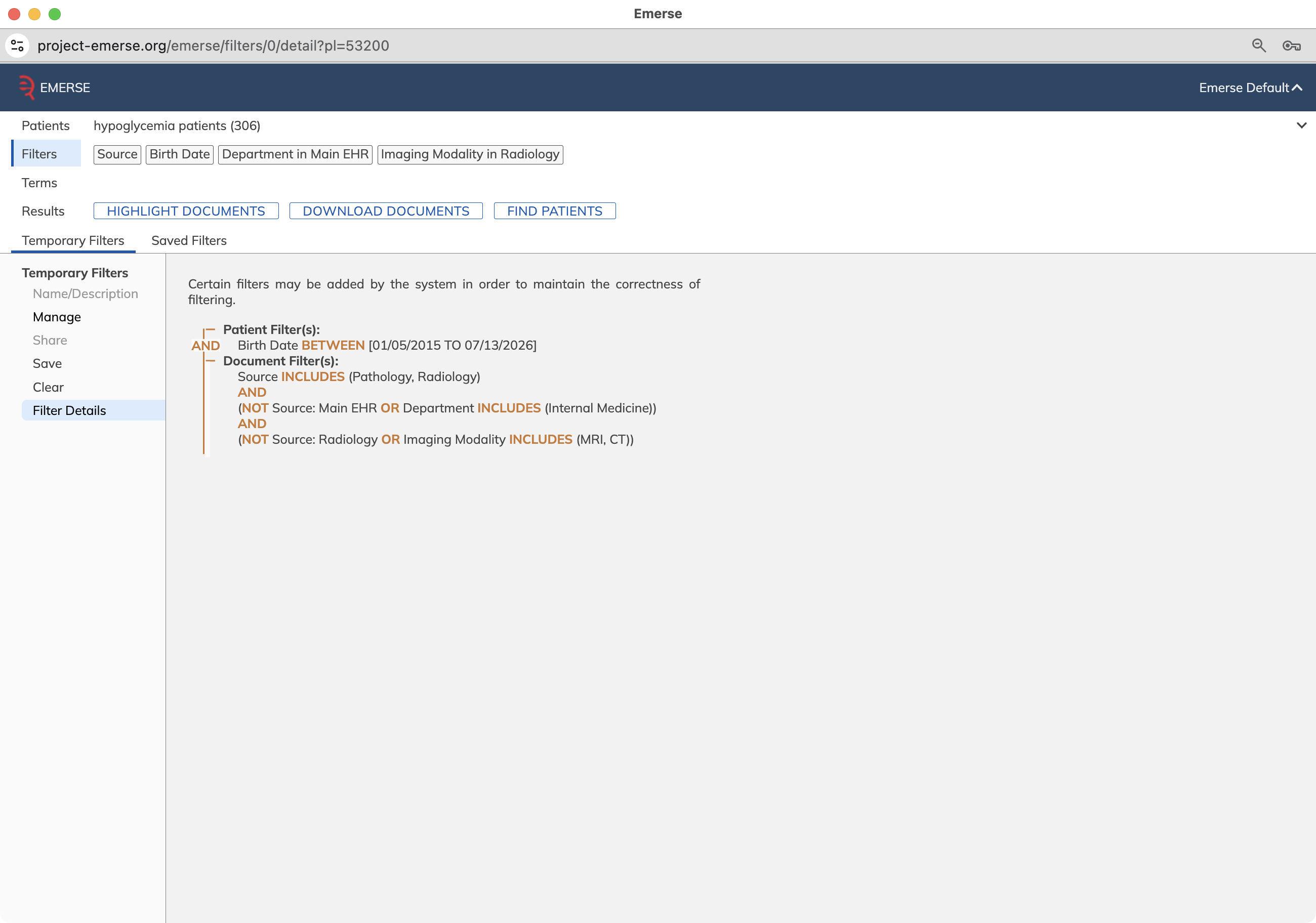Select Save in sidebar
1316x923 pixels.
pos(47,363)
